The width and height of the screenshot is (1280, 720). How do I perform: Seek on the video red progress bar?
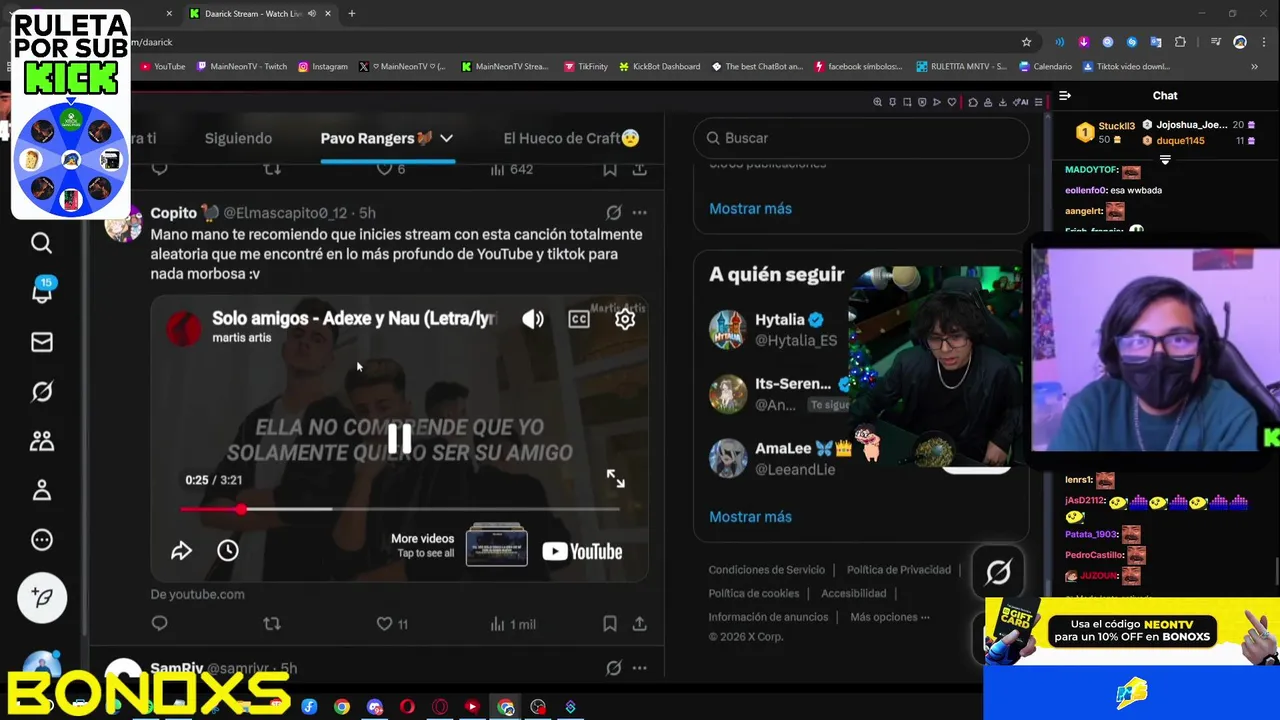pyautogui.click(x=400, y=509)
